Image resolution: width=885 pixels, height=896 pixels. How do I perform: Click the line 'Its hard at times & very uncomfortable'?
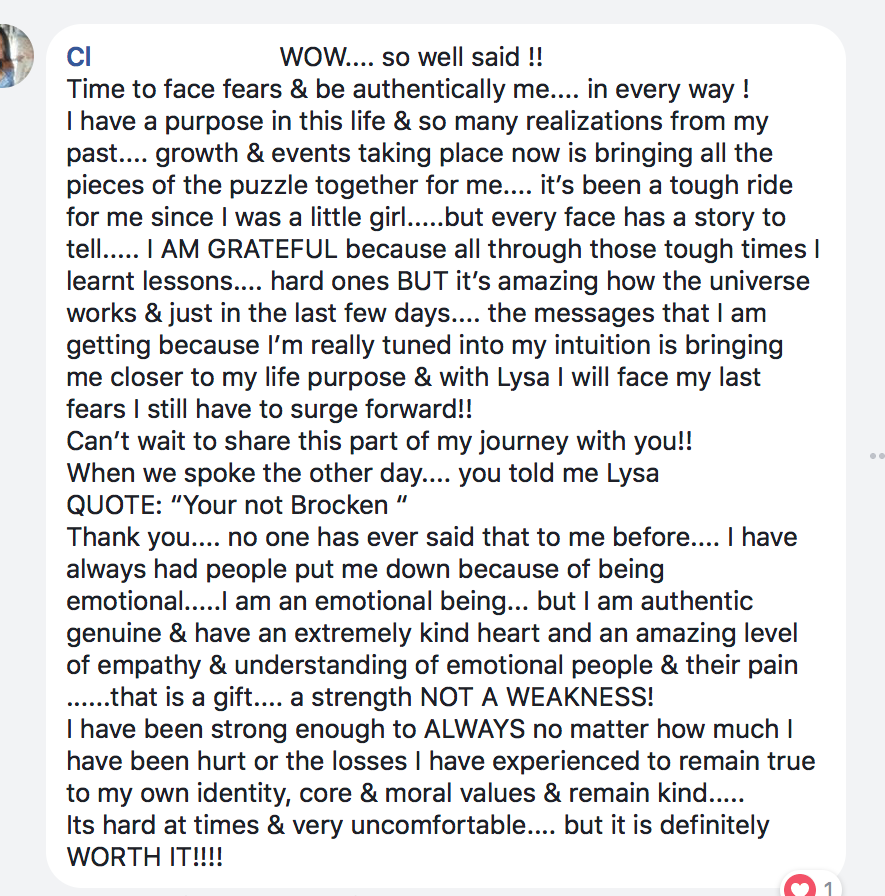[x=311, y=825]
